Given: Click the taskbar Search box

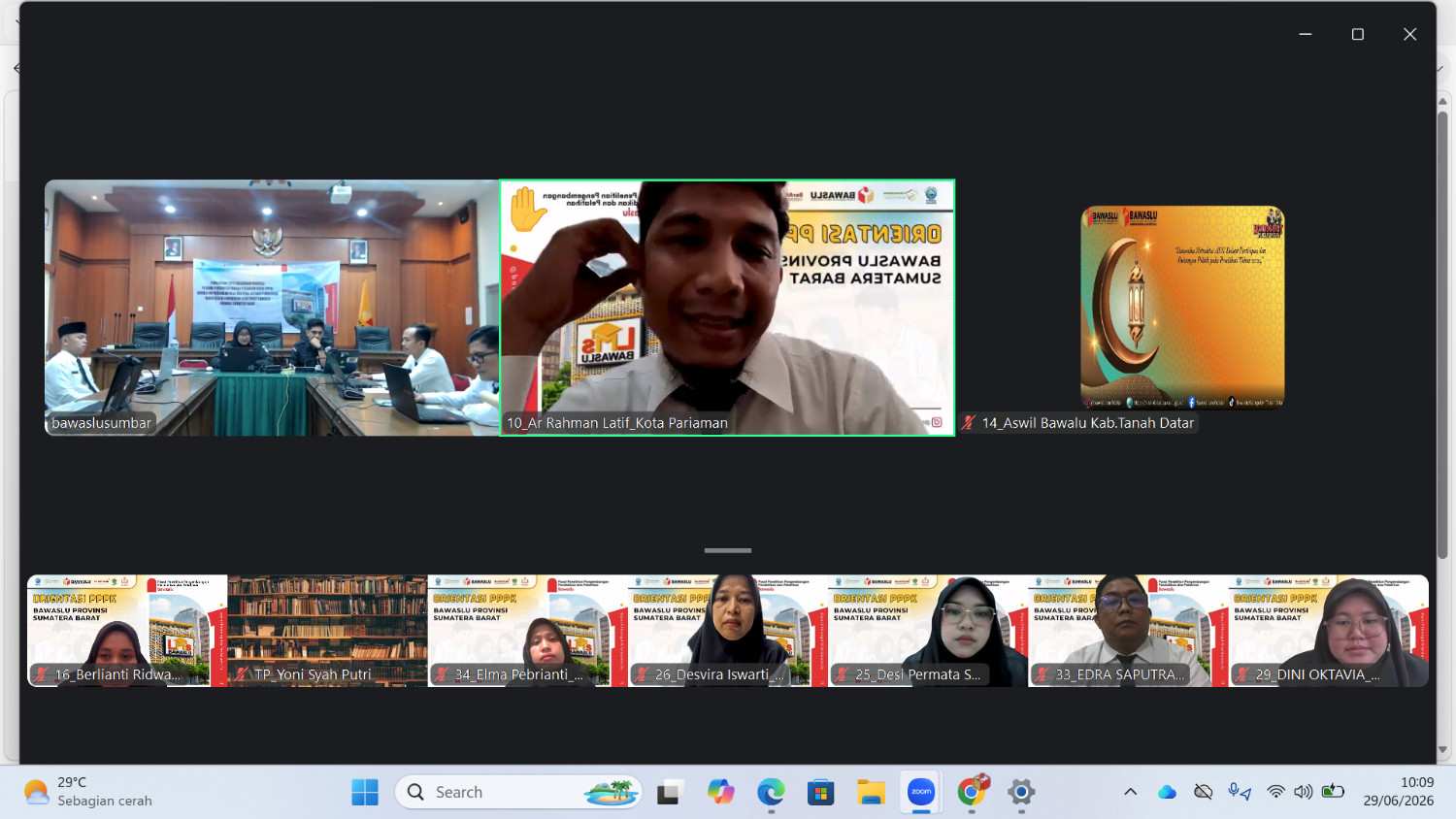Looking at the screenshot, I should click(x=518, y=793).
